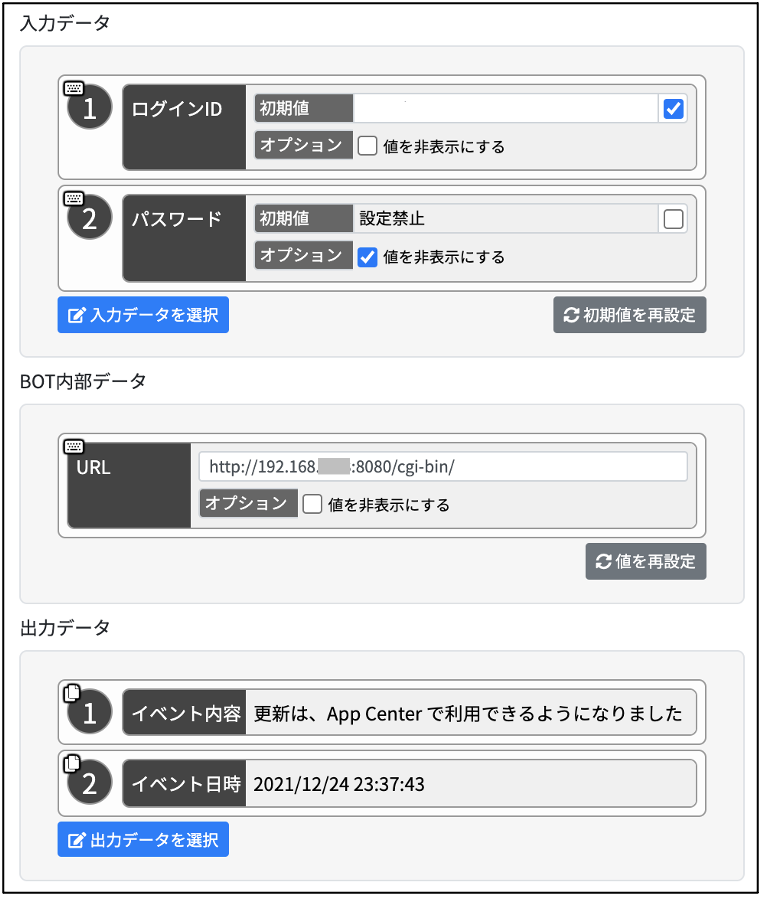760x898 pixels.
Task: Select the イベント内容 output value text
Action: click(x=468, y=714)
